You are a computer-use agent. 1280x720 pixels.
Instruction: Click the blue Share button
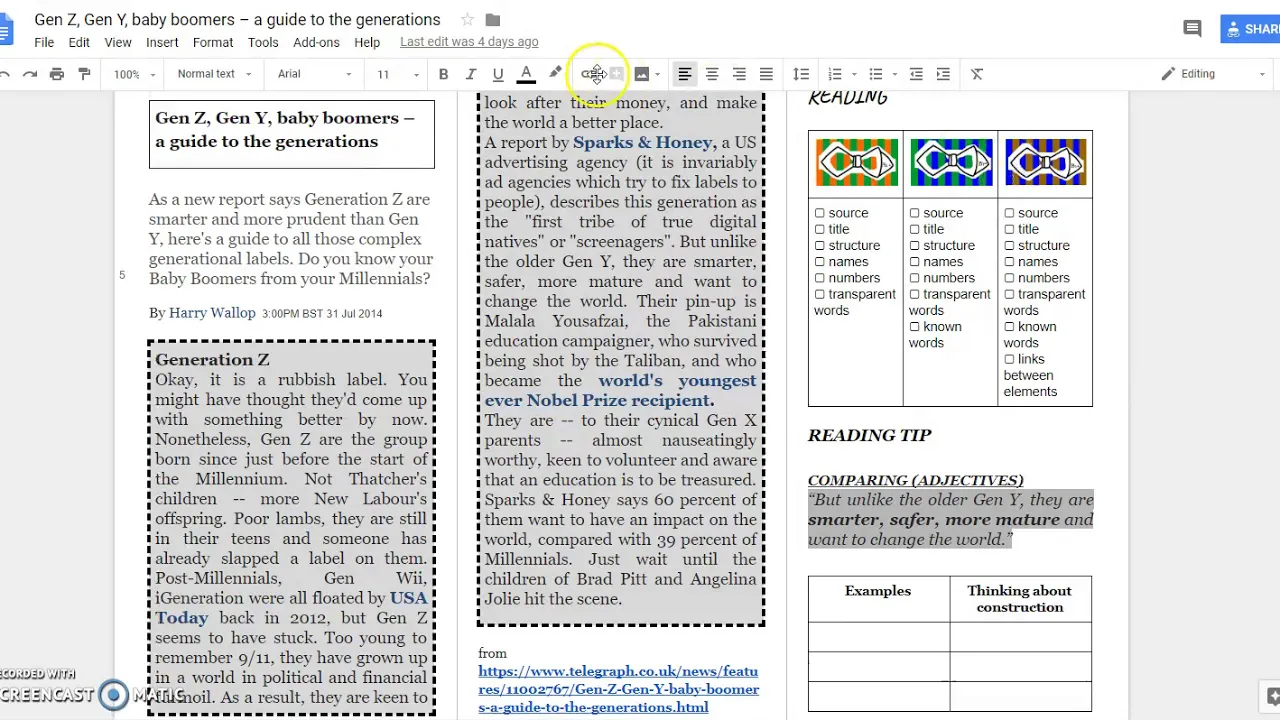[1250, 29]
